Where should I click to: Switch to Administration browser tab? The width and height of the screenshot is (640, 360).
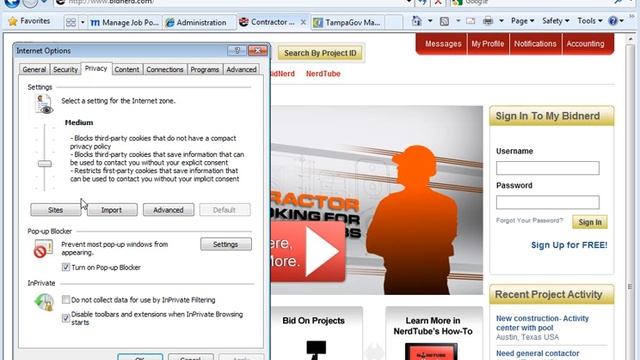point(199,22)
